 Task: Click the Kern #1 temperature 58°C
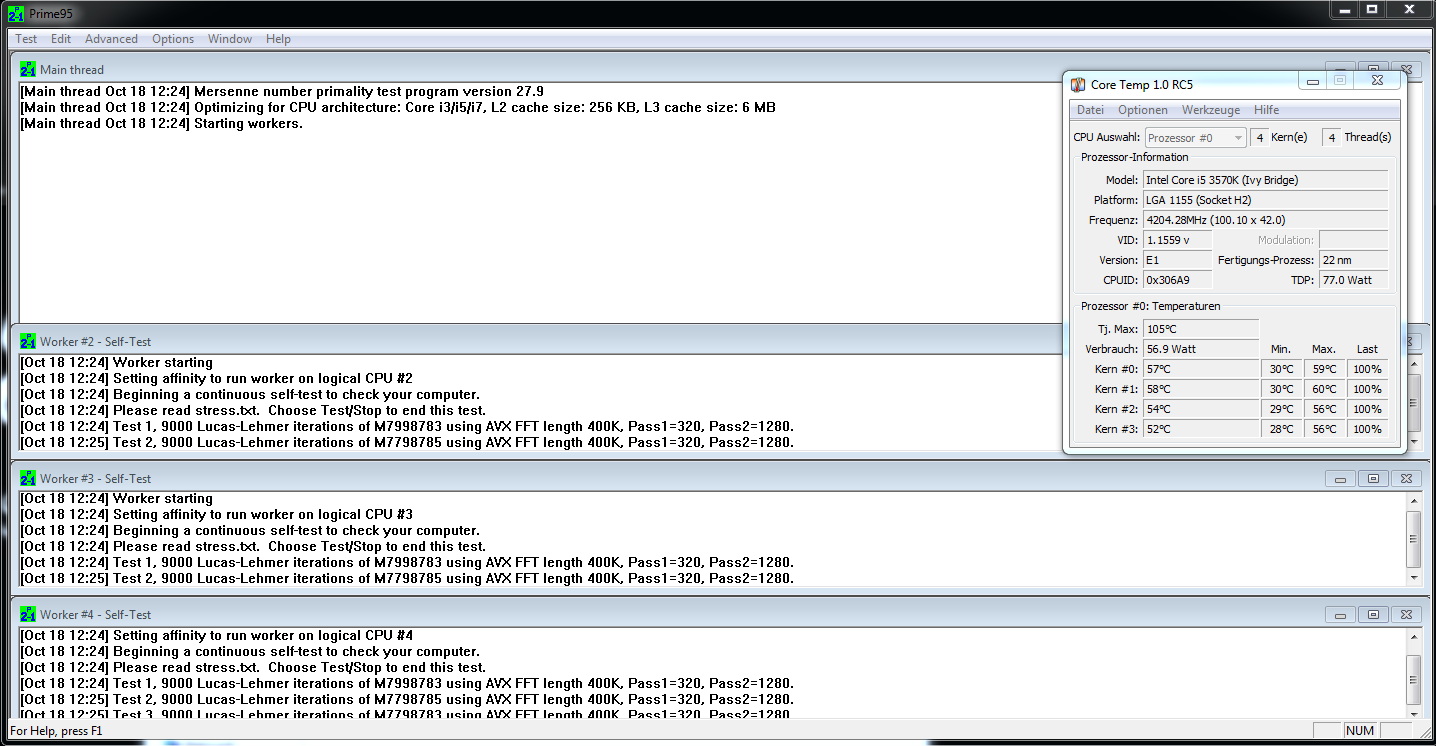1200,389
